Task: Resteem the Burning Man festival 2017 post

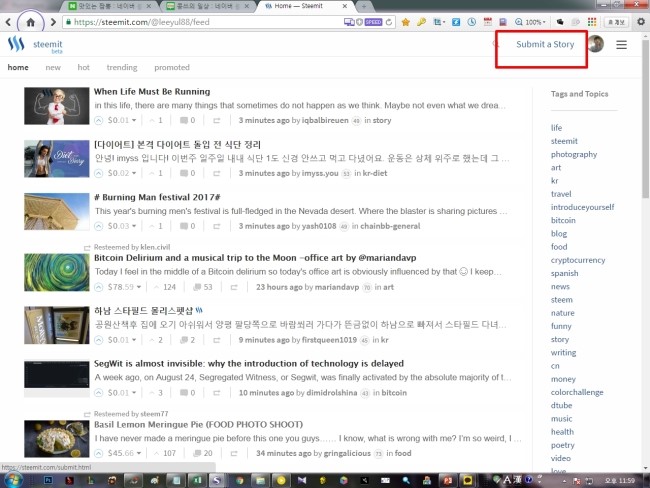Action: 232,227
